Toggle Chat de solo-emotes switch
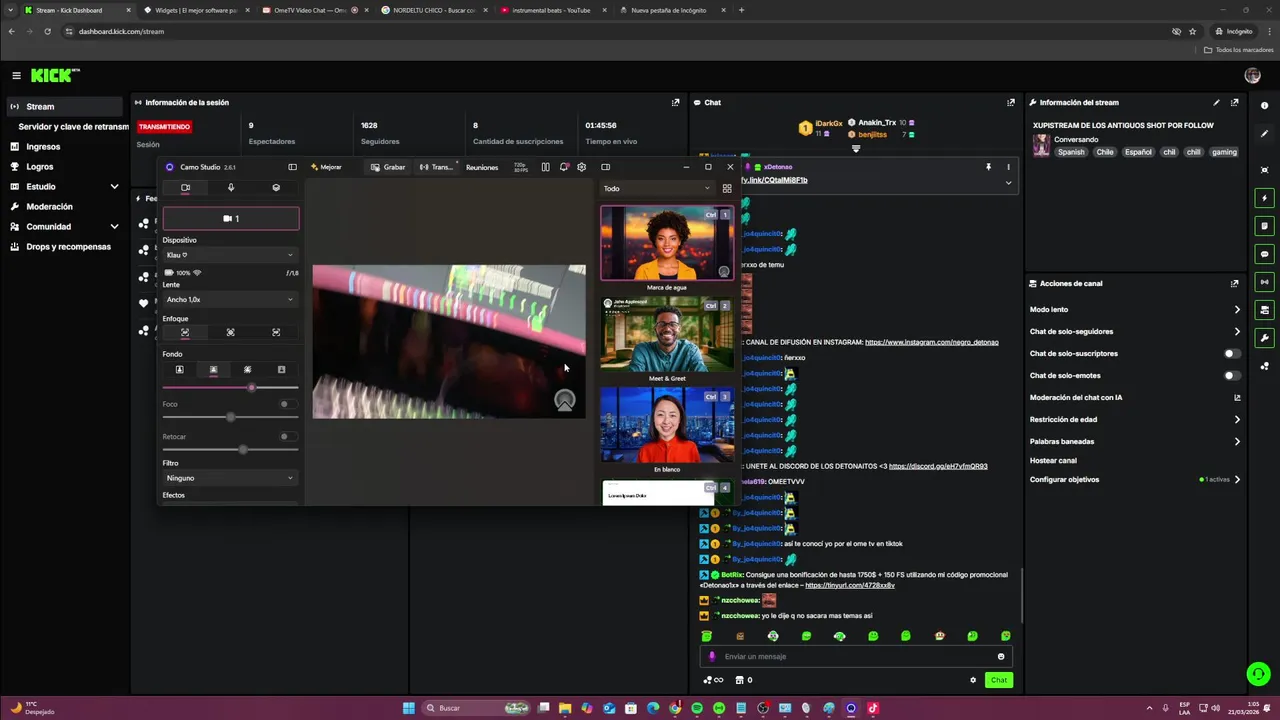This screenshot has width=1280, height=720. coord(1233,376)
